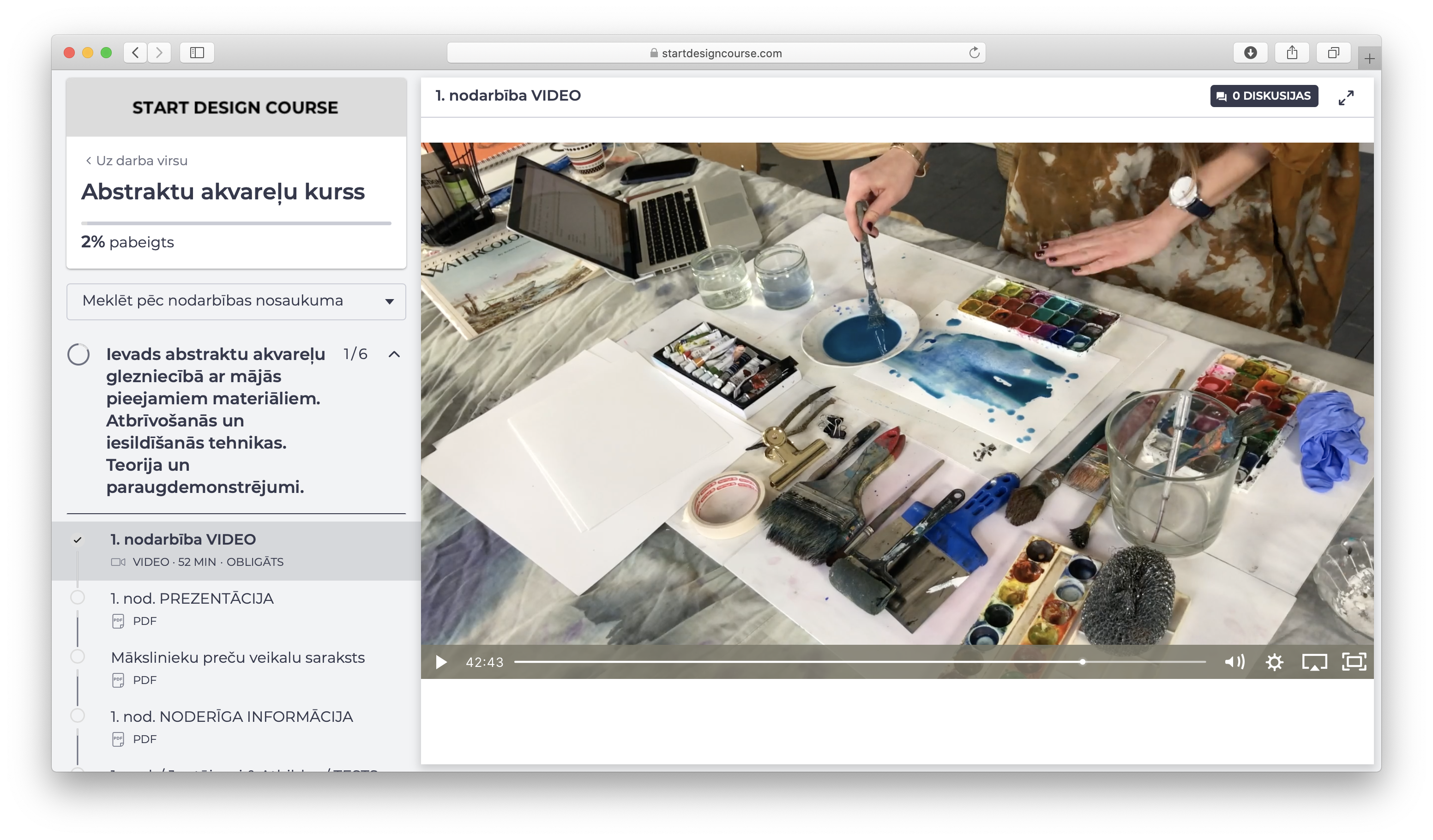Toggle Mākslinieku preču veikalu saraksts completion circle
The image size is (1433, 840).
(78, 656)
